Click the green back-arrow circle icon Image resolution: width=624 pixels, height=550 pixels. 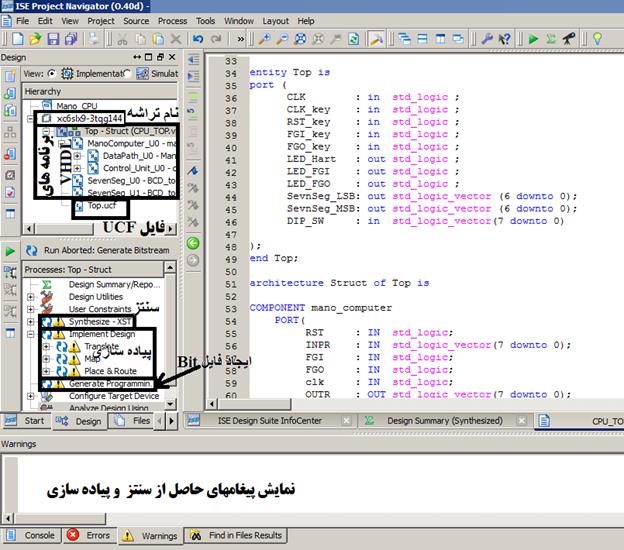click(x=193, y=243)
